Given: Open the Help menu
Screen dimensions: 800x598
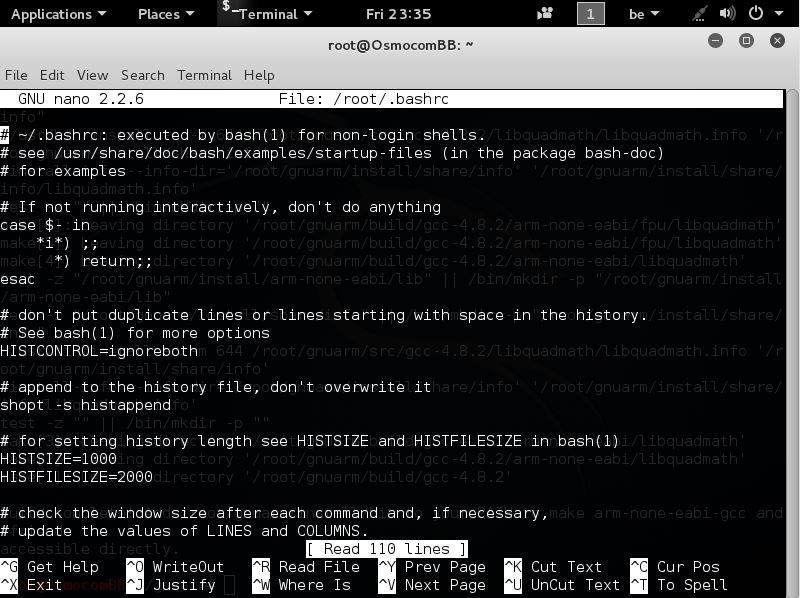Looking at the screenshot, I should tap(259, 75).
